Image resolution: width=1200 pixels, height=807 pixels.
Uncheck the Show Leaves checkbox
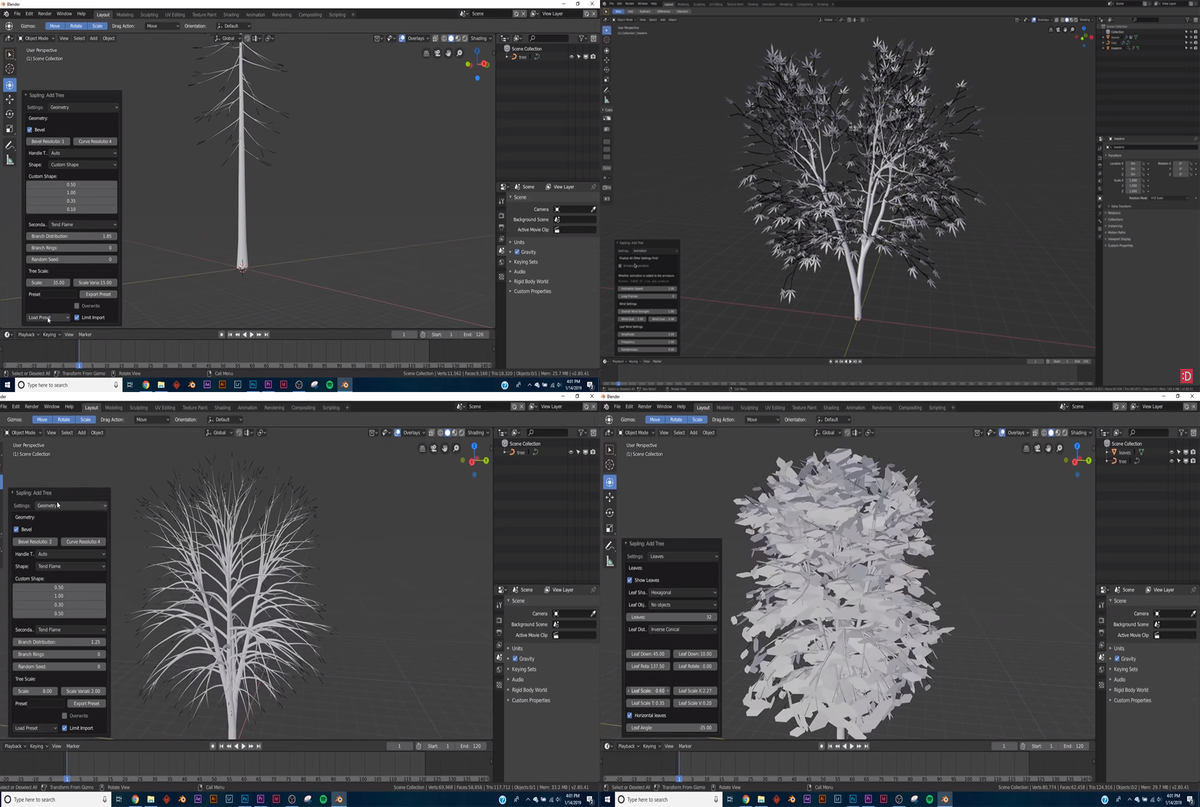[x=629, y=580]
